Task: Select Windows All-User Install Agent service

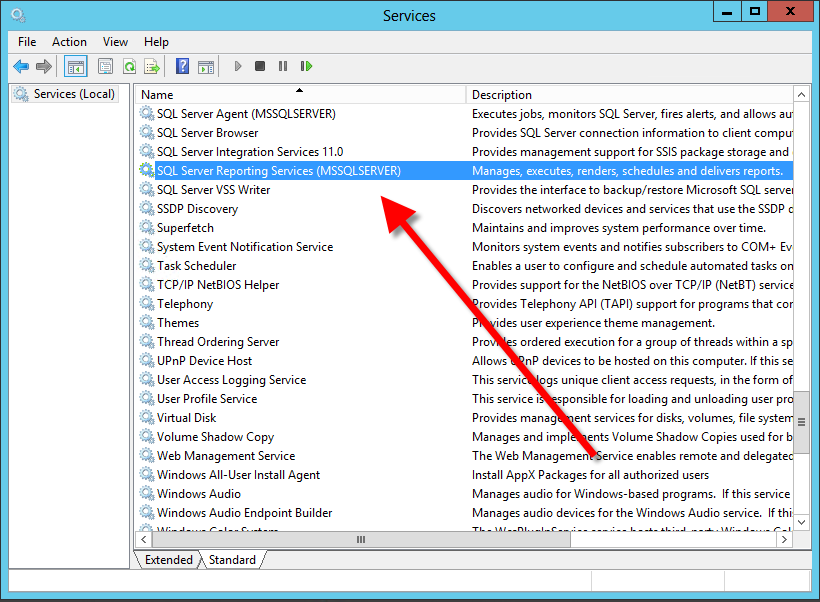Action: [238, 474]
